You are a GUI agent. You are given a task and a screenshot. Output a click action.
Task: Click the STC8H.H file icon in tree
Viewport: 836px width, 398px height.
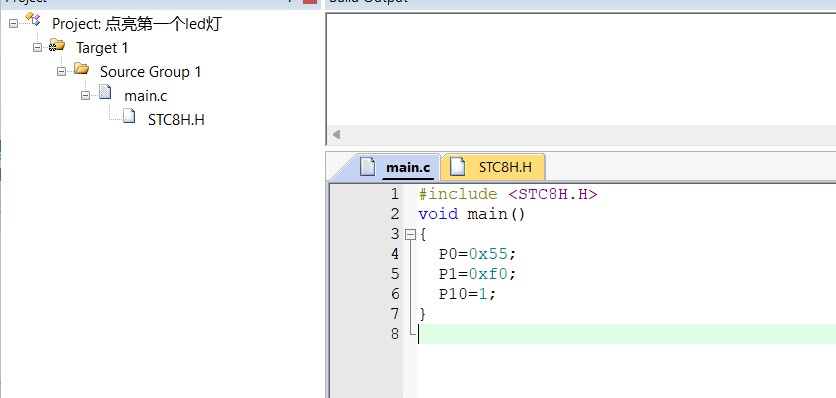[129, 116]
